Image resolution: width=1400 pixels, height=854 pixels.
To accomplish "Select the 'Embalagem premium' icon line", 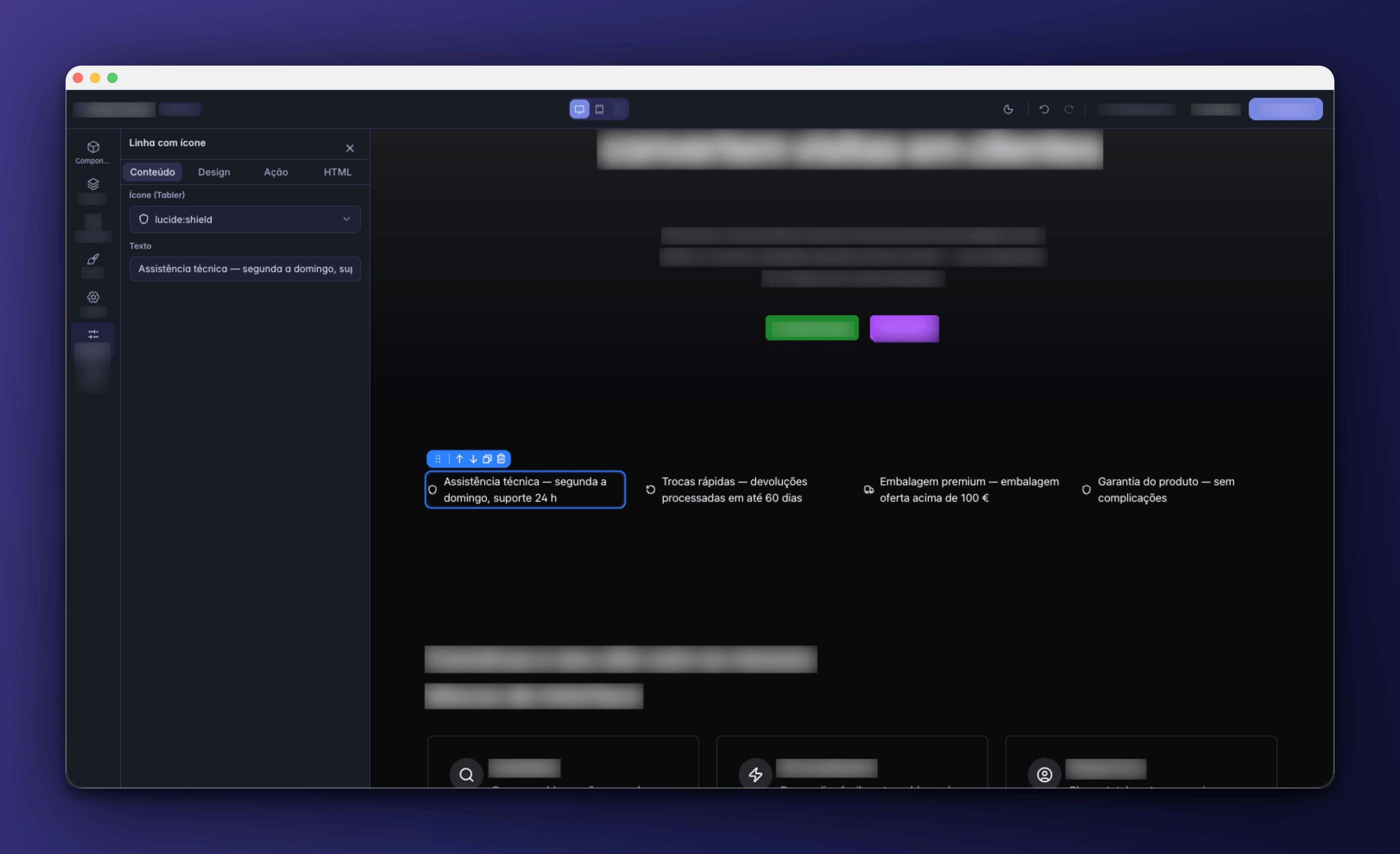I will pyautogui.click(x=961, y=489).
